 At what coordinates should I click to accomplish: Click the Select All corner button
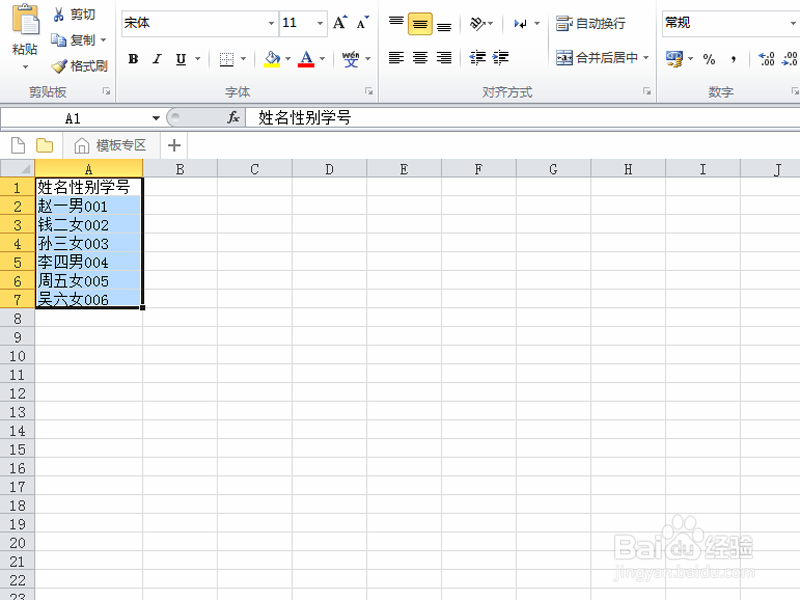17,168
